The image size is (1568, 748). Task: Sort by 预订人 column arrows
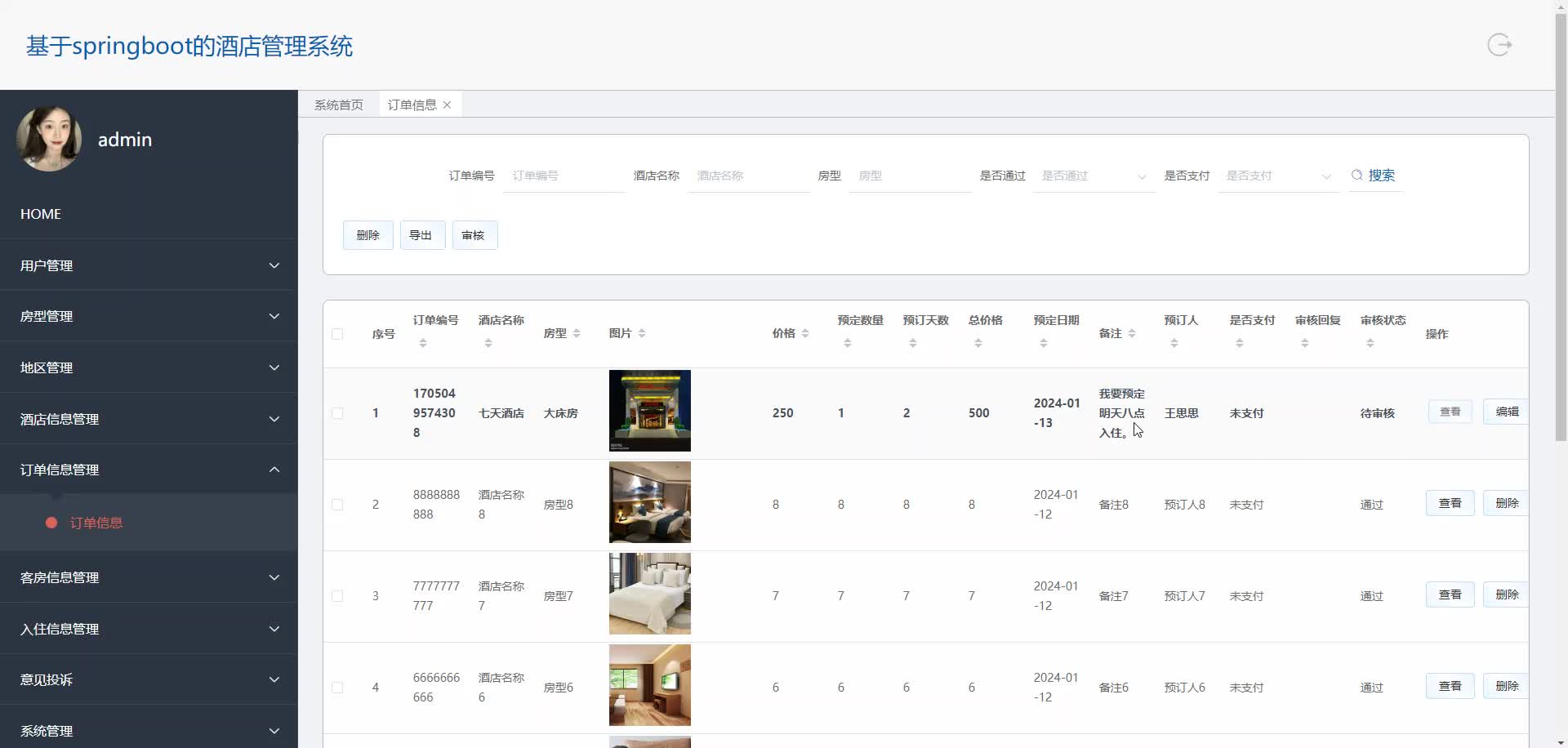tap(1174, 344)
